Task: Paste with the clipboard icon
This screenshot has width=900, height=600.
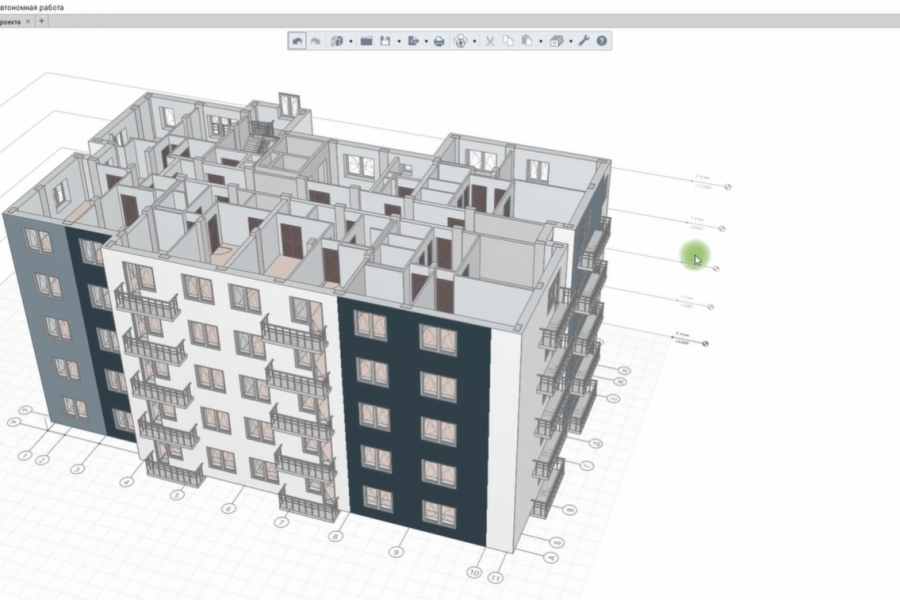Action: (527, 41)
